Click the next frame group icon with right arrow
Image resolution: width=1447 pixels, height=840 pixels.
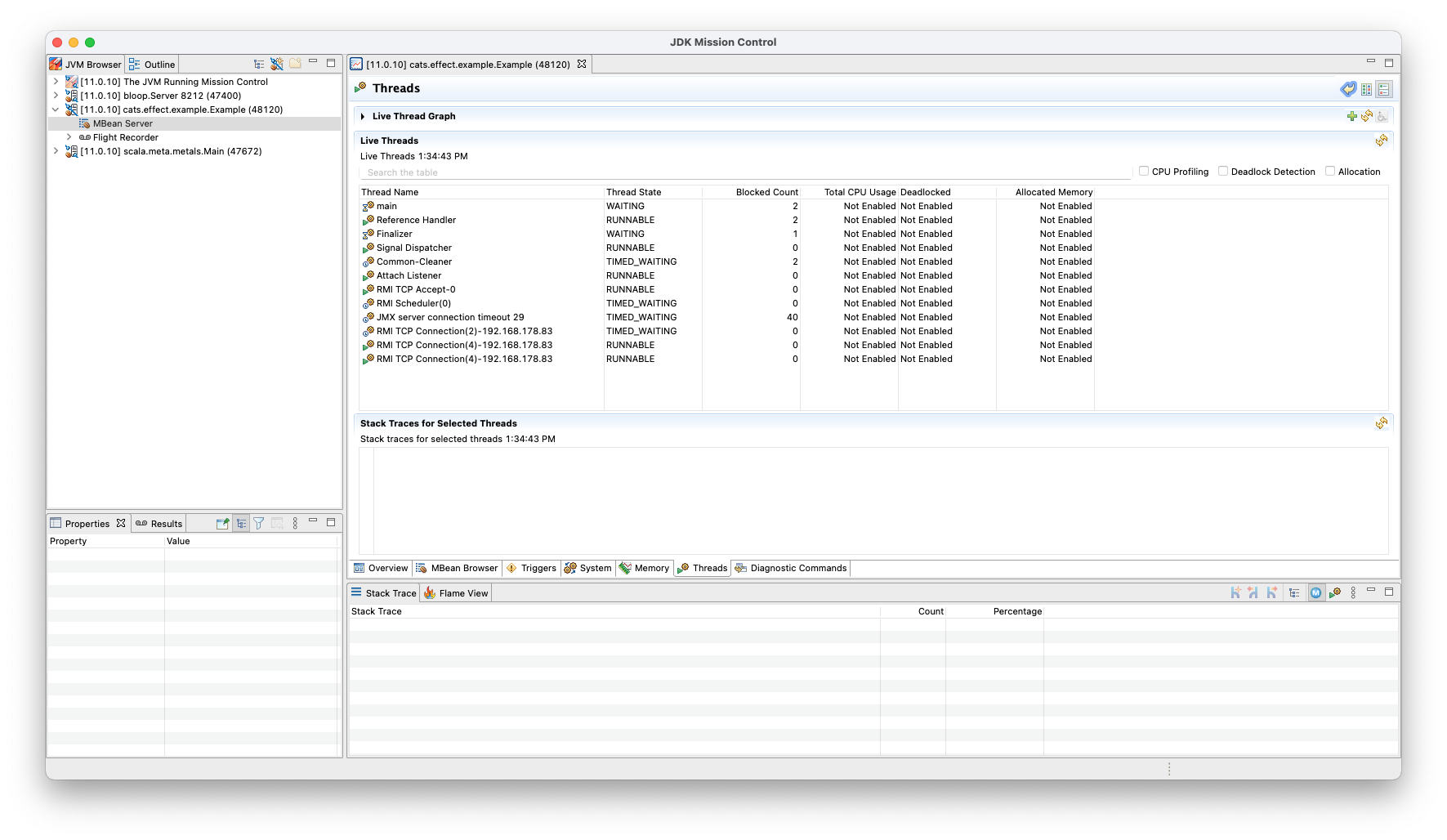click(1271, 593)
